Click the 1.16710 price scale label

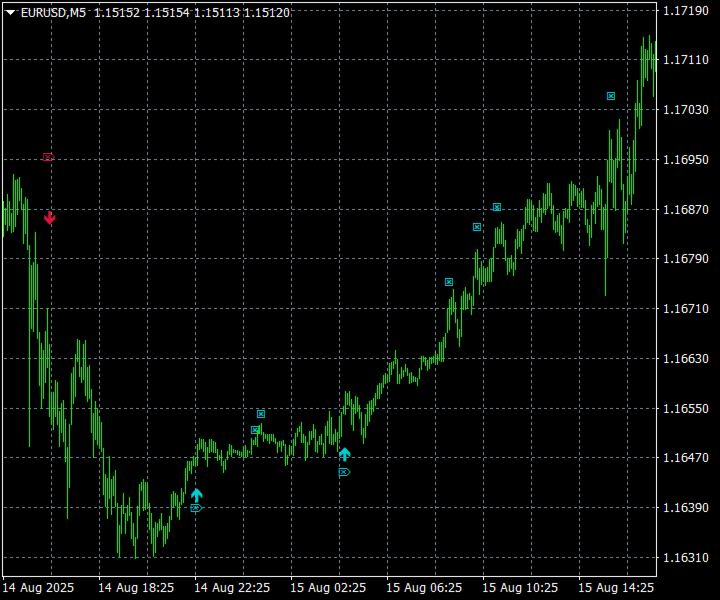686,308
